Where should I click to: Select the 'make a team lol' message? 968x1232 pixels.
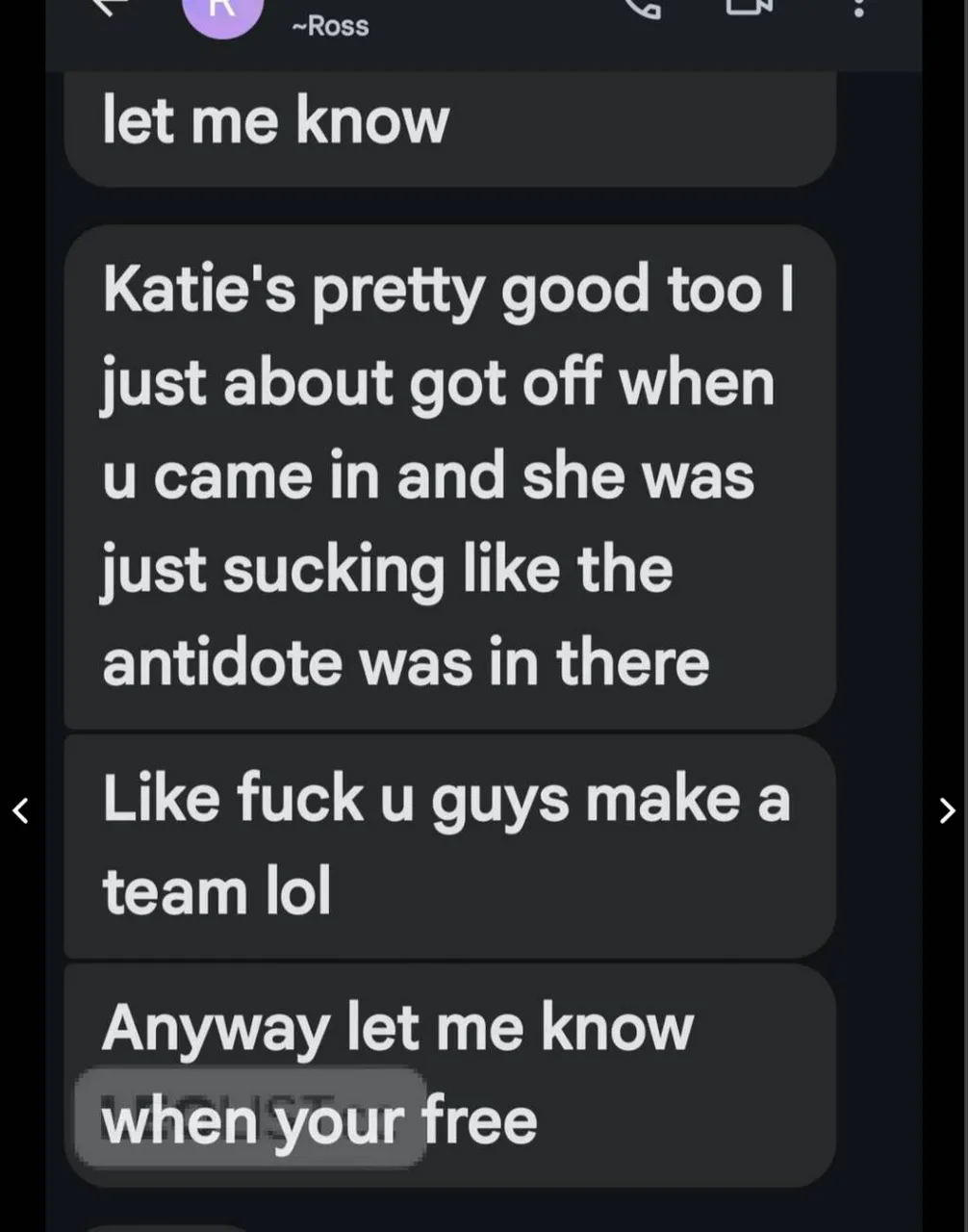point(449,846)
